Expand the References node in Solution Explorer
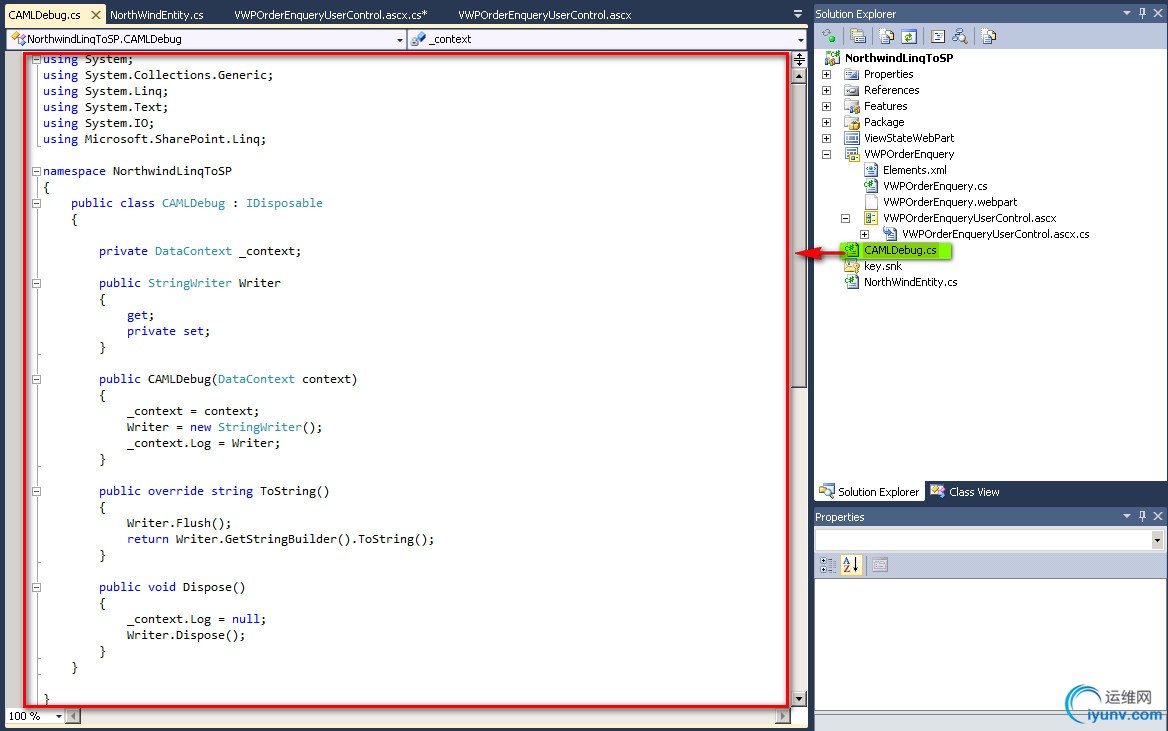The height and width of the screenshot is (731, 1168). 826,90
